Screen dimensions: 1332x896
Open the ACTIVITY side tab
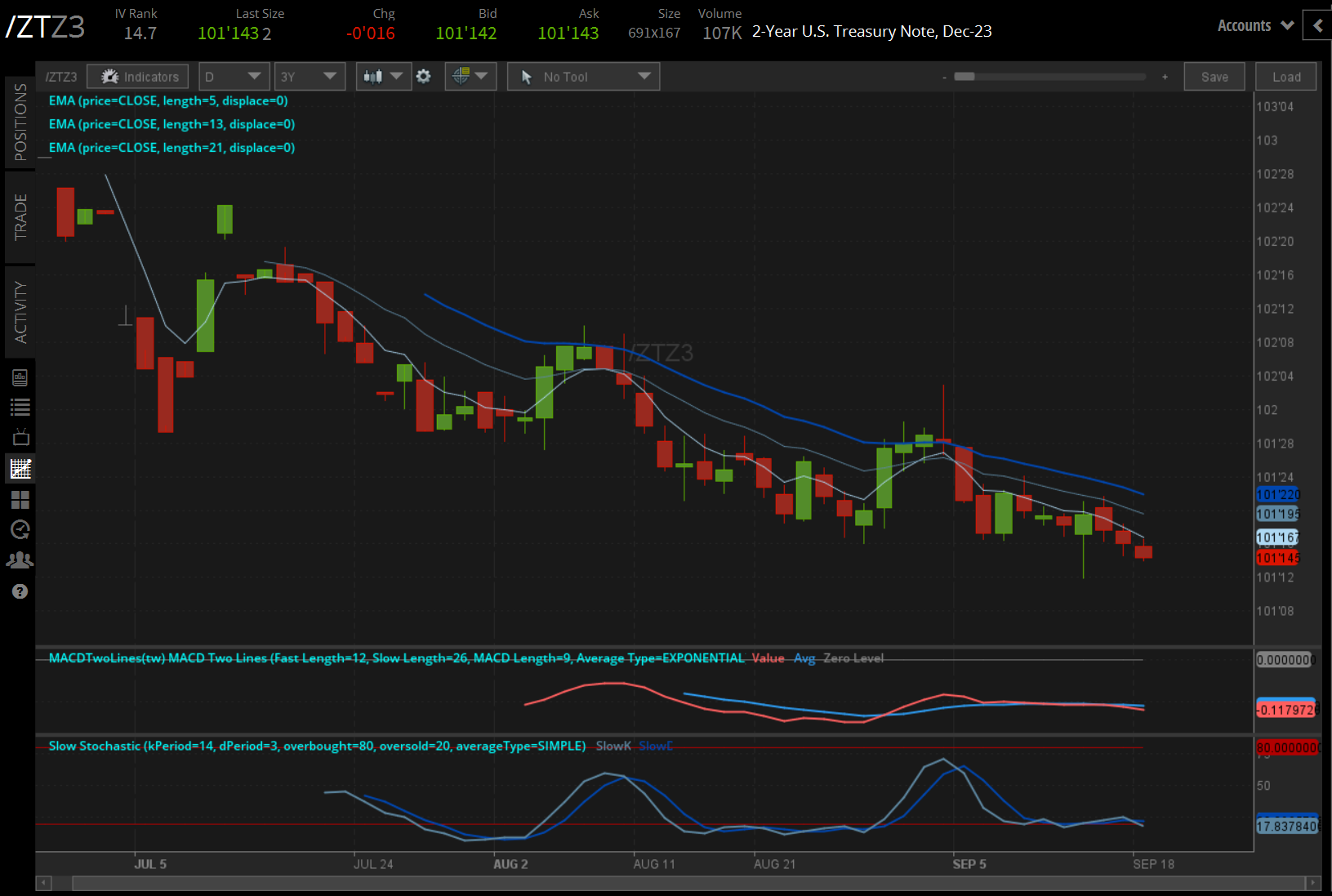pyautogui.click(x=20, y=312)
